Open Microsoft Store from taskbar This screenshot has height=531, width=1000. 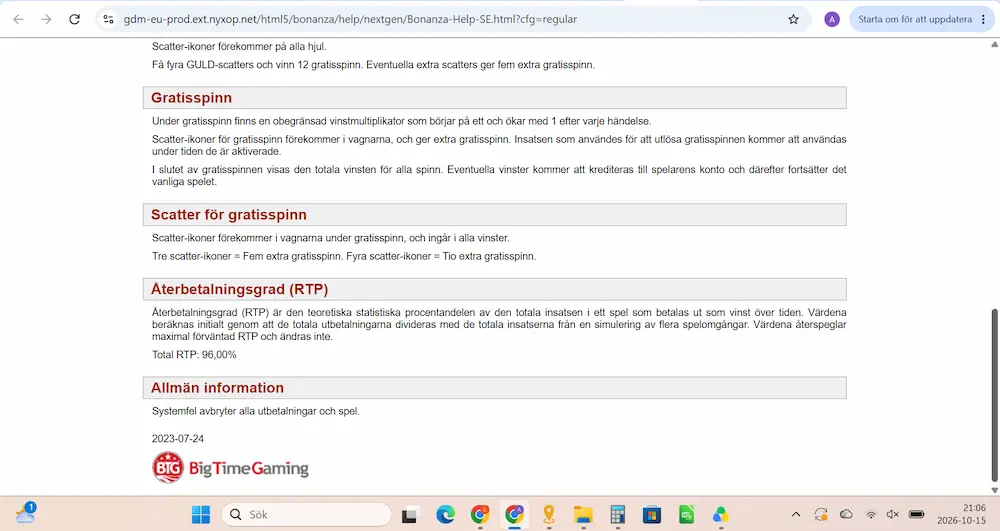tap(652, 514)
